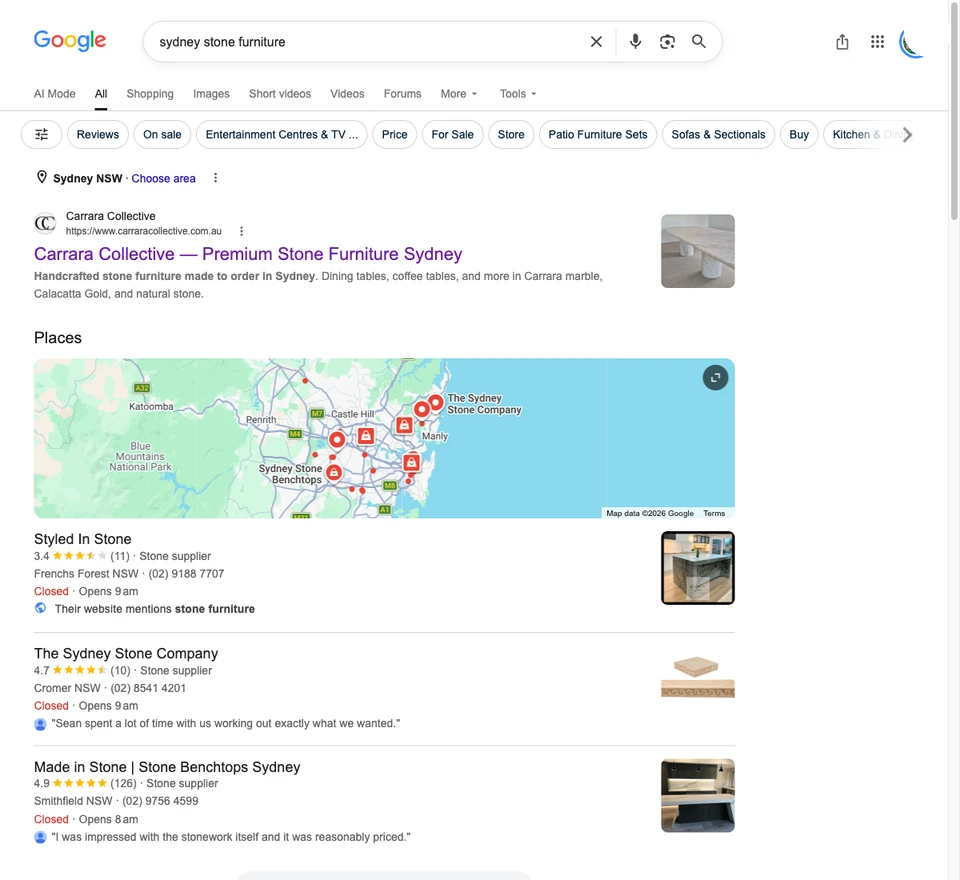The image size is (960, 880).
Task: Select the Patio Furniture Sets chip
Action: 598,135
